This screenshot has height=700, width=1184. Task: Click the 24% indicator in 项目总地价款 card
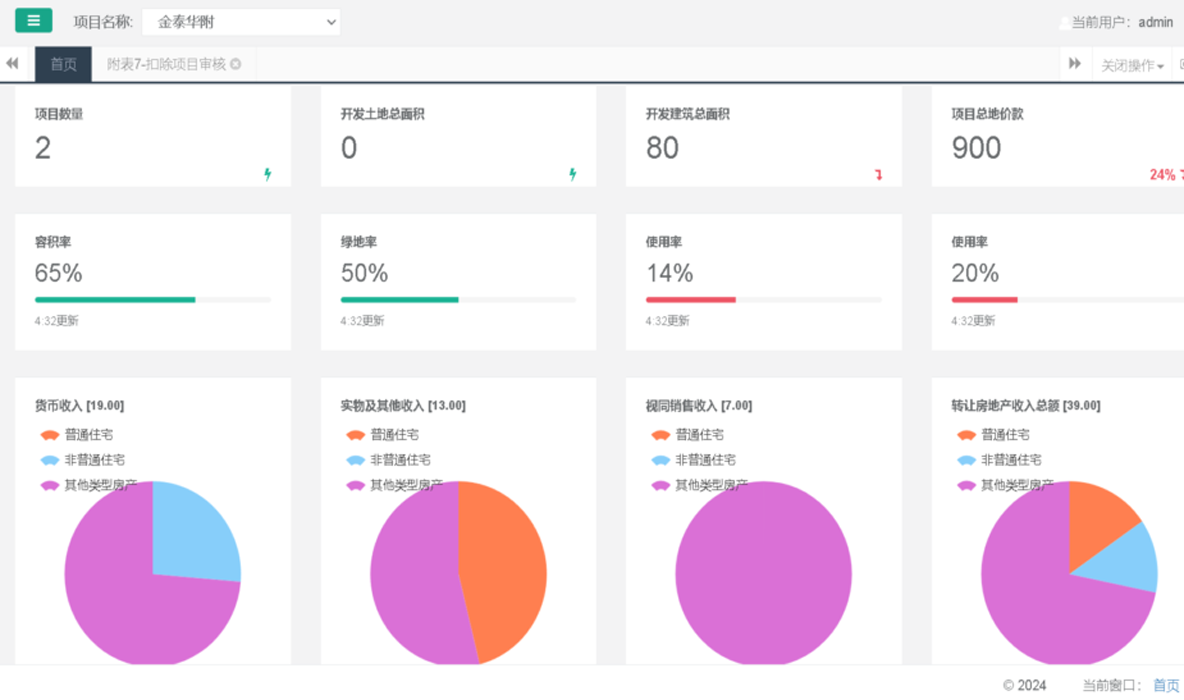click(x=1167, y=174)
